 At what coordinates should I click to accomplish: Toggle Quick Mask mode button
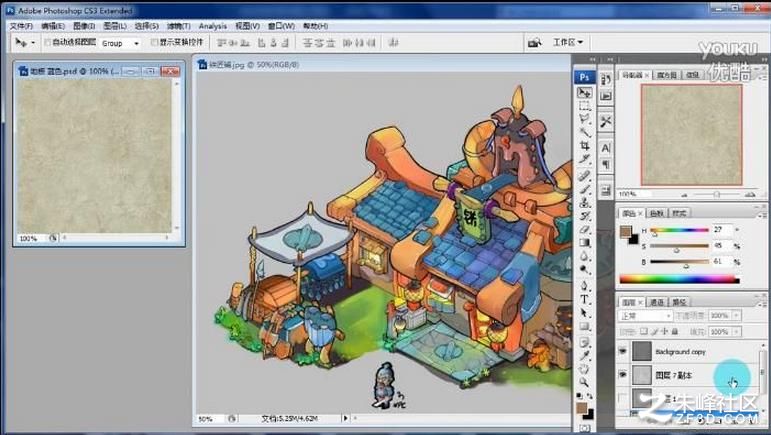(584, 428)
